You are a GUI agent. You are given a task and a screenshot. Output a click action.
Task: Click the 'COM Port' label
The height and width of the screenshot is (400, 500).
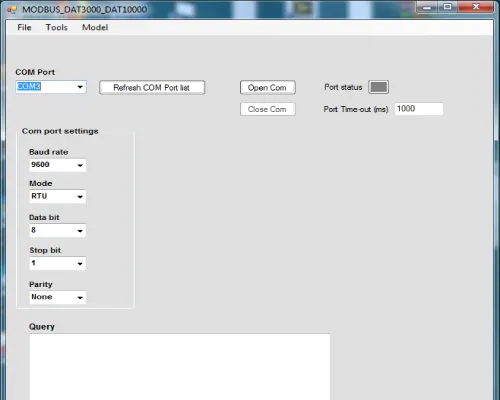[35, 72]
